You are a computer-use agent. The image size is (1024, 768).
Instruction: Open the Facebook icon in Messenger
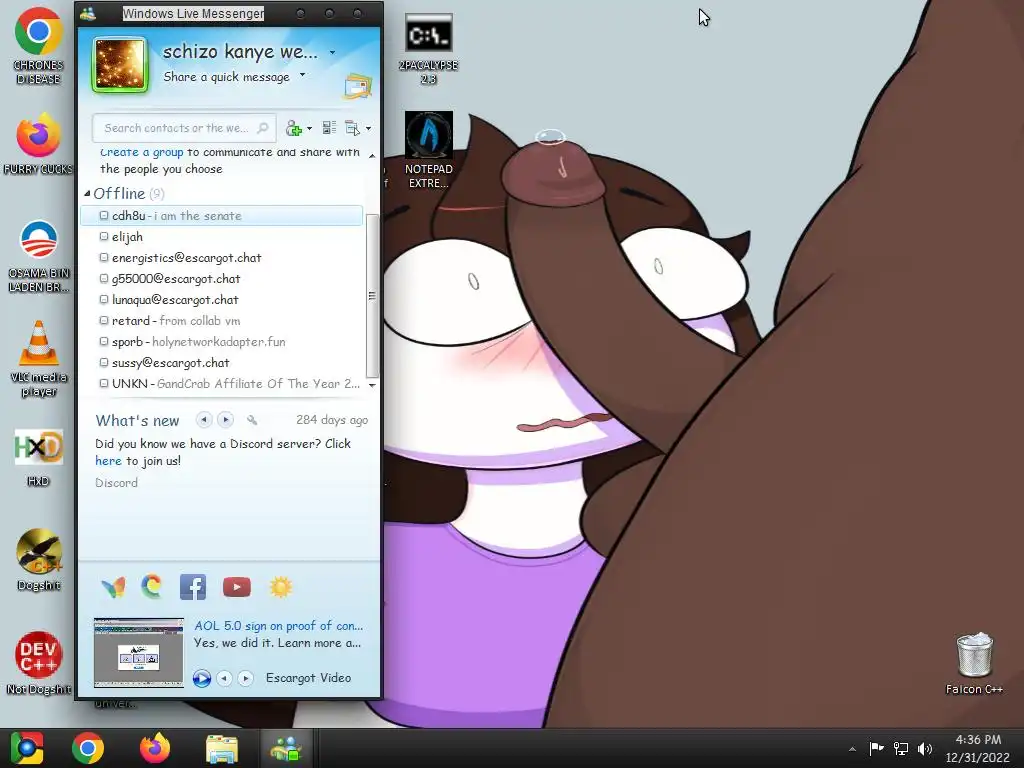pyautogui.click(x=193, y=587)
